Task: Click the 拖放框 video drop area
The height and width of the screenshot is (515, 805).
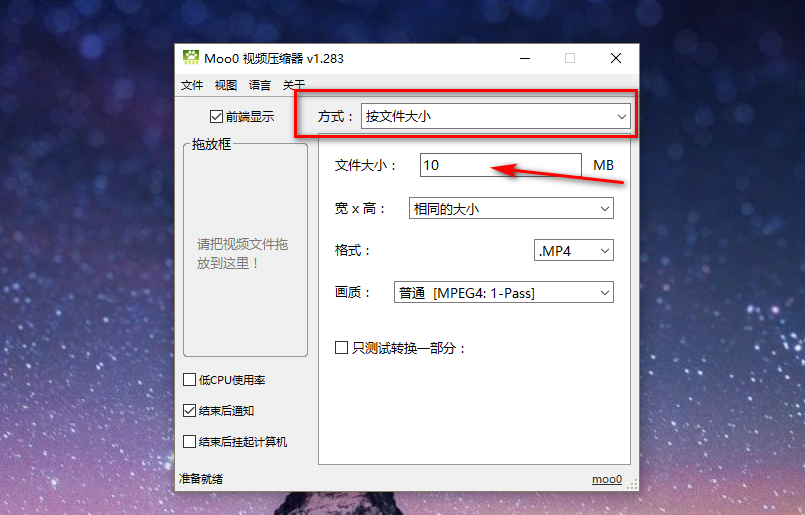Action: (x=245, y=250)
